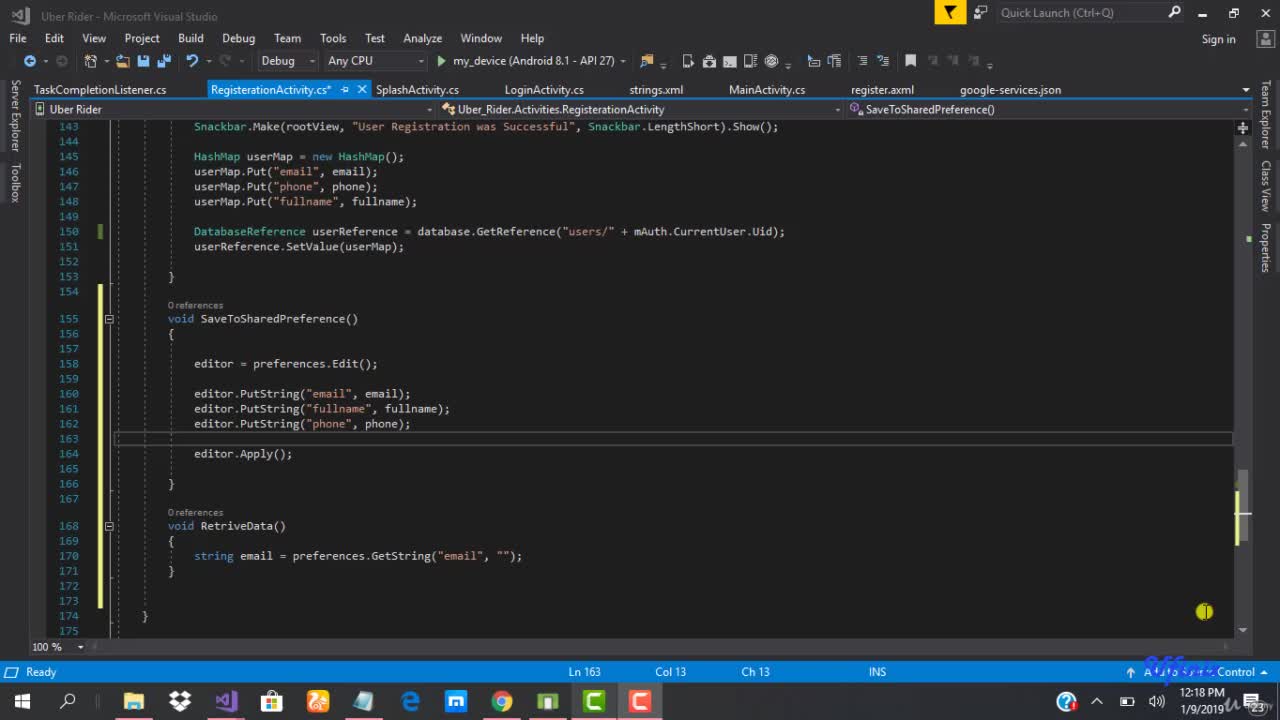
Task: Click the split editor window handle icon
Action: (1243, 128)
